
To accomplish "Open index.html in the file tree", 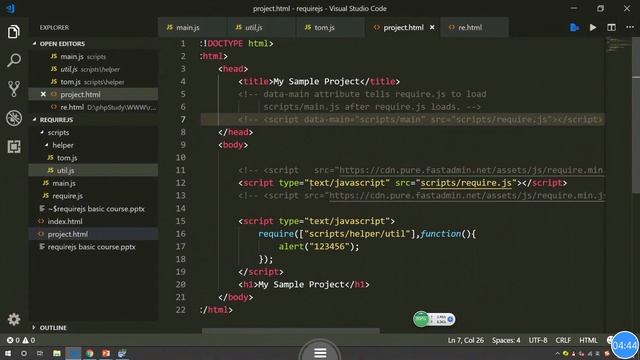I will (93, 221).
